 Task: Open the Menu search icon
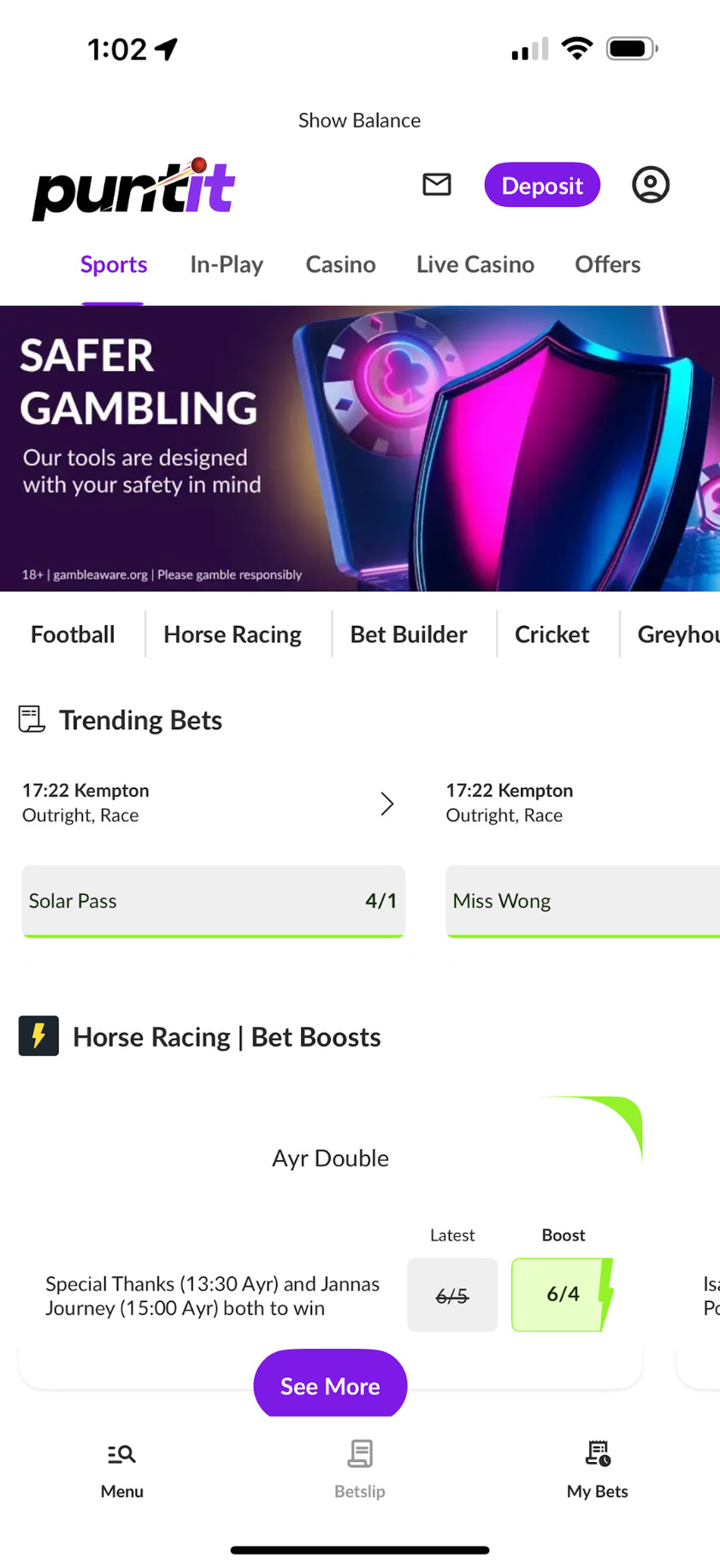pyautogui.click(x=121, y=1453)
